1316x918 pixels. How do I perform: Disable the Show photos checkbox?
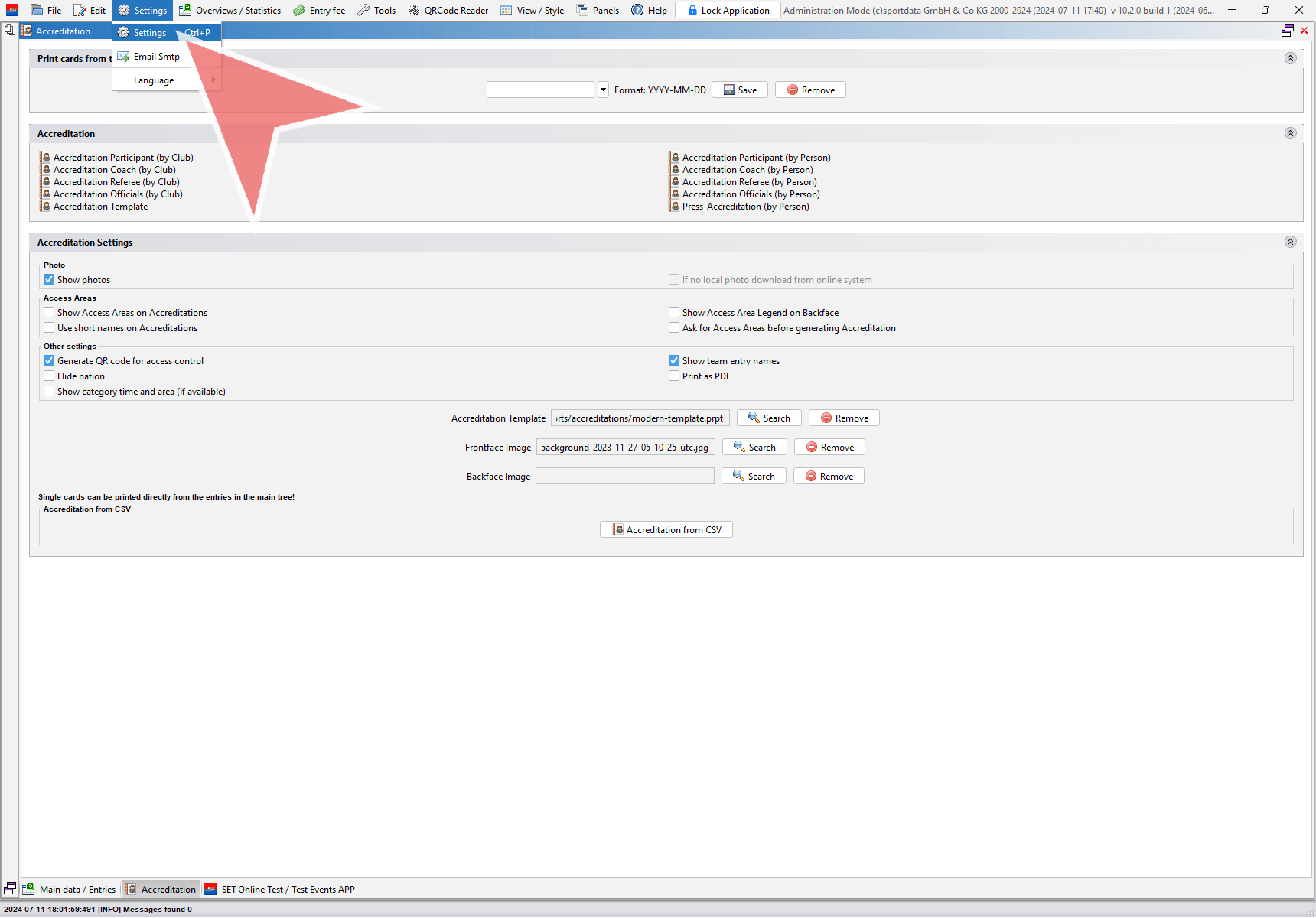tap(49, 280)
